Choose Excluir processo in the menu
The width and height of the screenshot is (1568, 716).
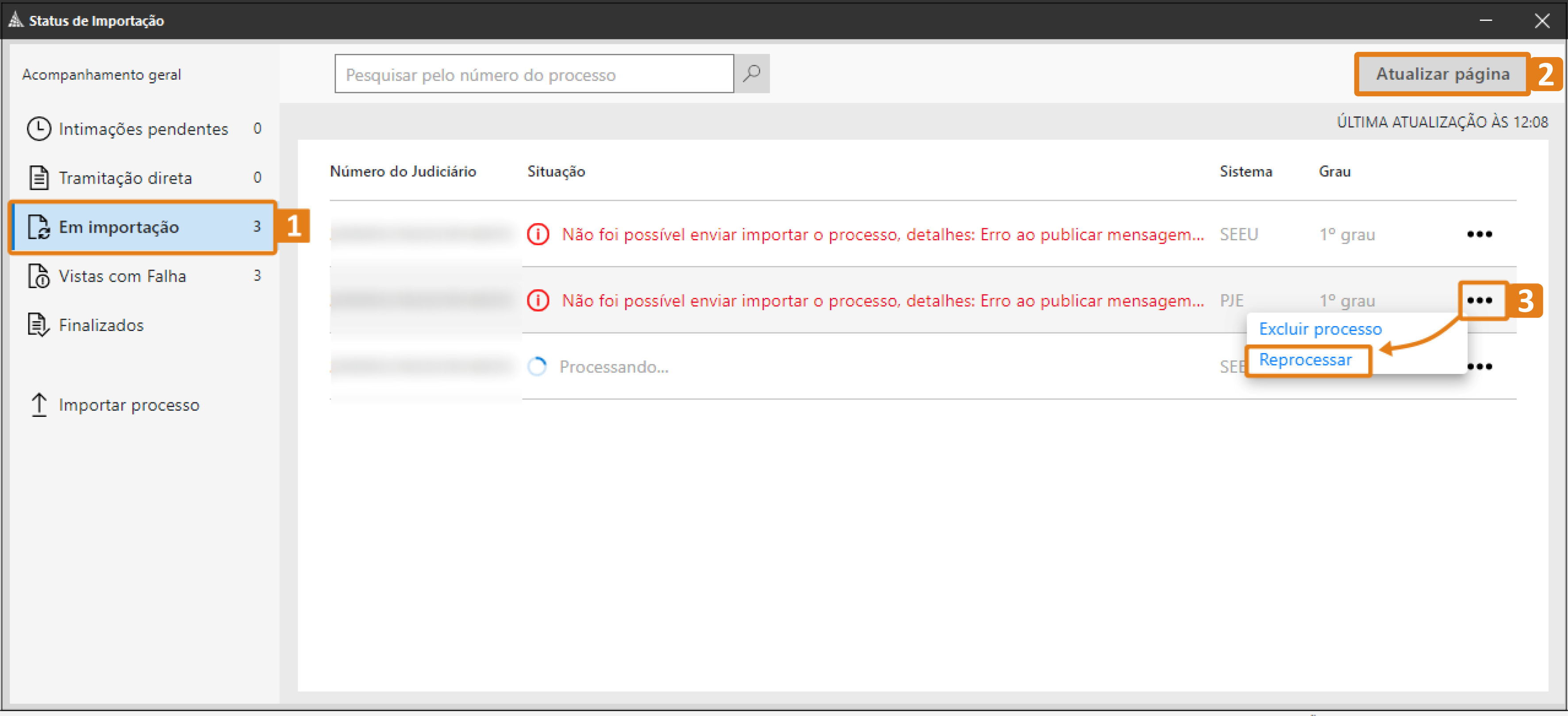[1320, 329]
